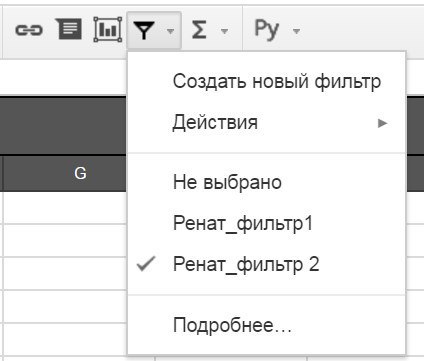Click the insert comment icon
The image size is (424, 361).
(68, 29)
